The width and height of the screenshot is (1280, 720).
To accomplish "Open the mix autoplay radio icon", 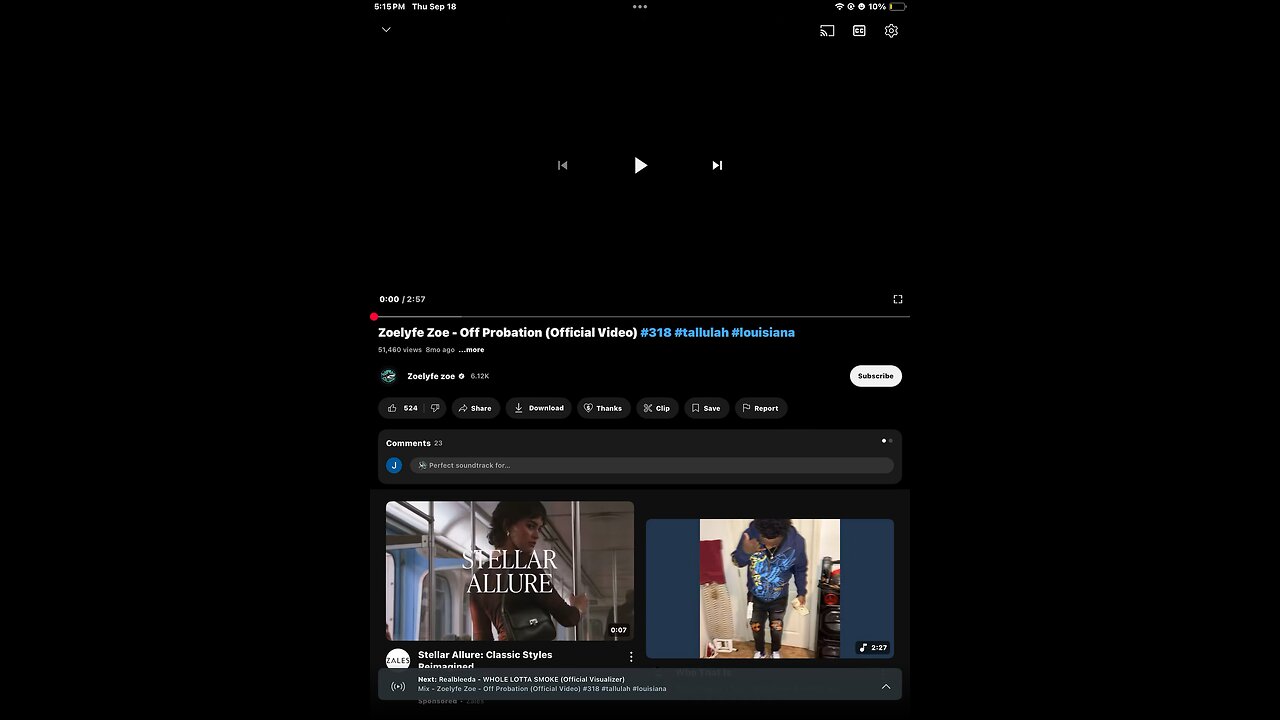I will point(398,686).
